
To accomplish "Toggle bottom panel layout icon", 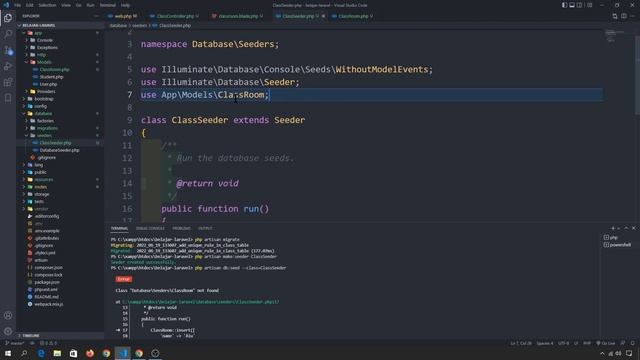I will coord(572,5).
